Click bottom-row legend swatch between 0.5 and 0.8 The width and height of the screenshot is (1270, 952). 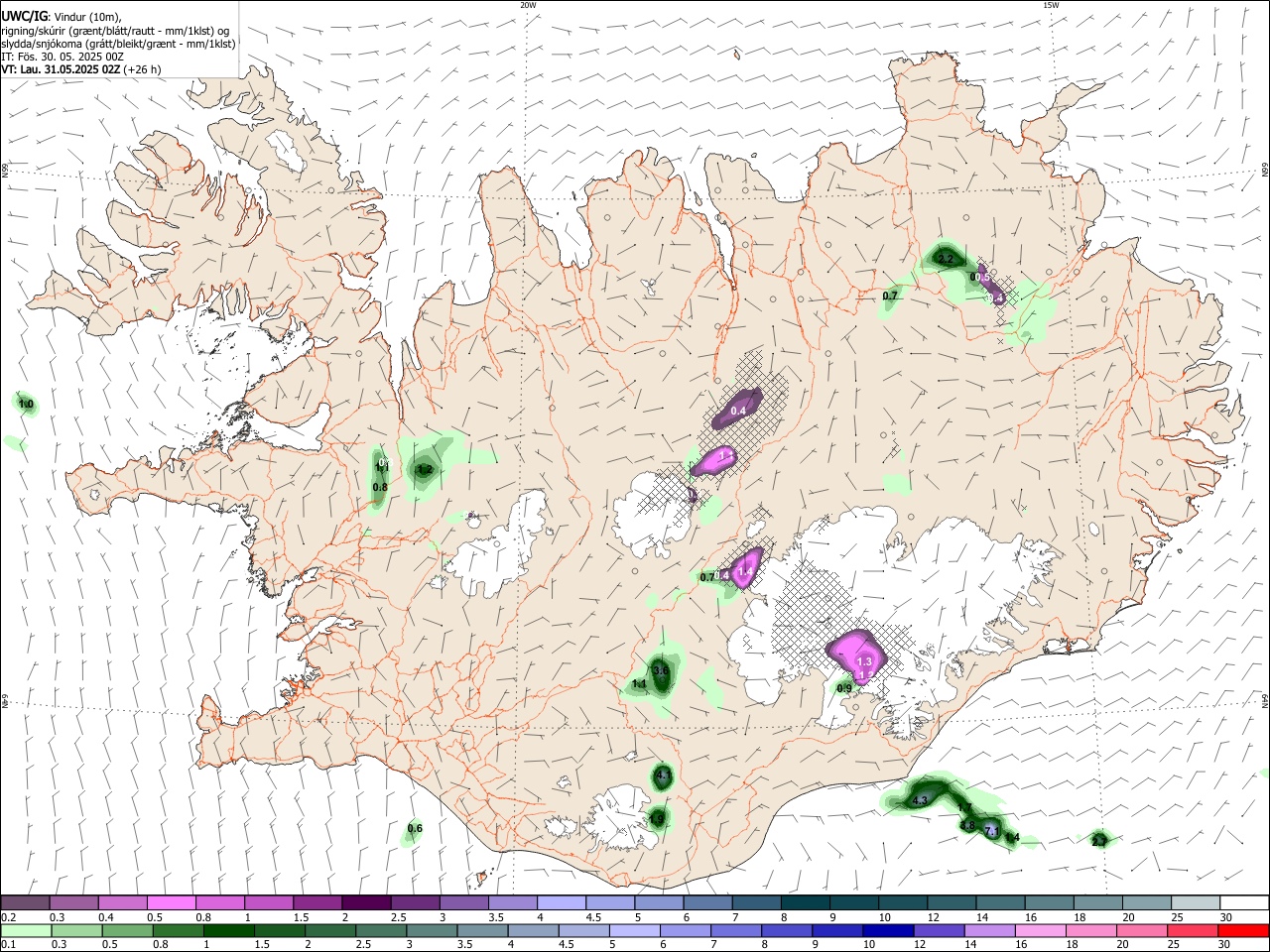pos(128,931)
